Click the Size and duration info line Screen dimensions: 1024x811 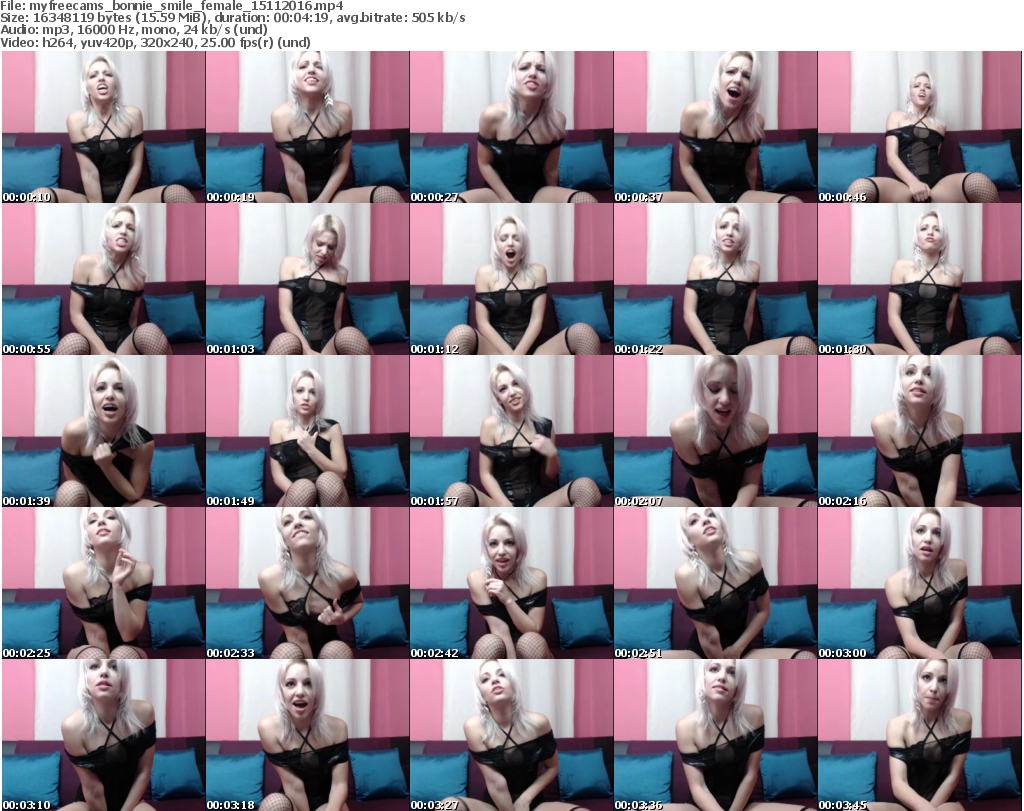coord(233,18)
